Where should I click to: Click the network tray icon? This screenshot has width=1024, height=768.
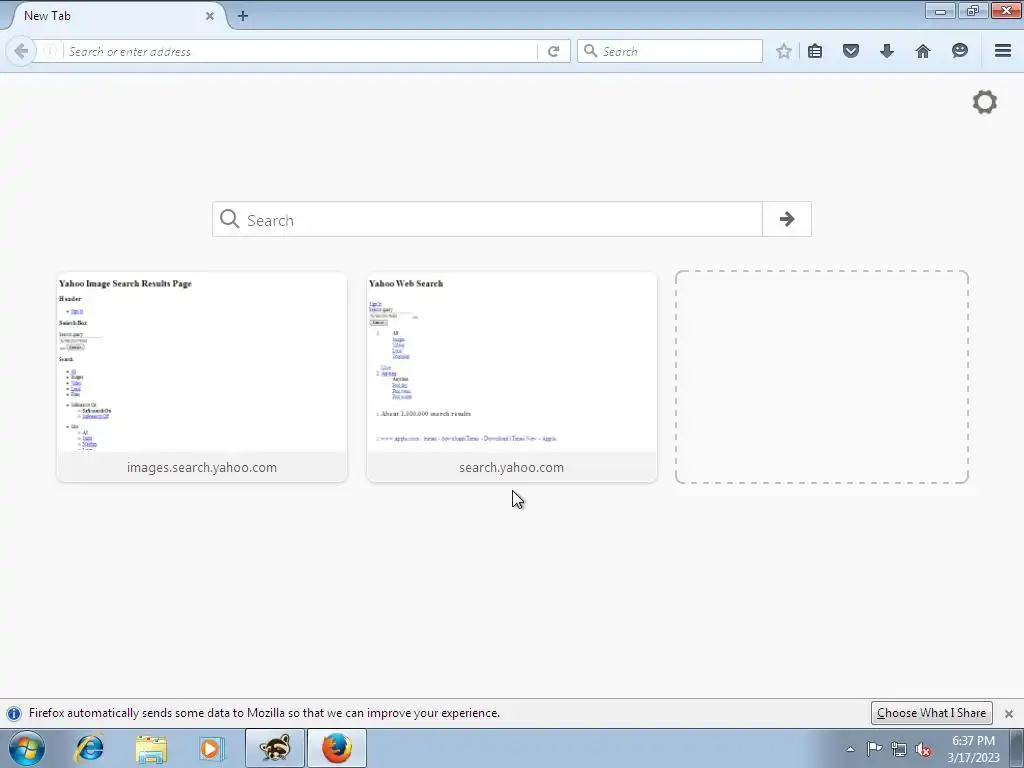click(899, 749)
